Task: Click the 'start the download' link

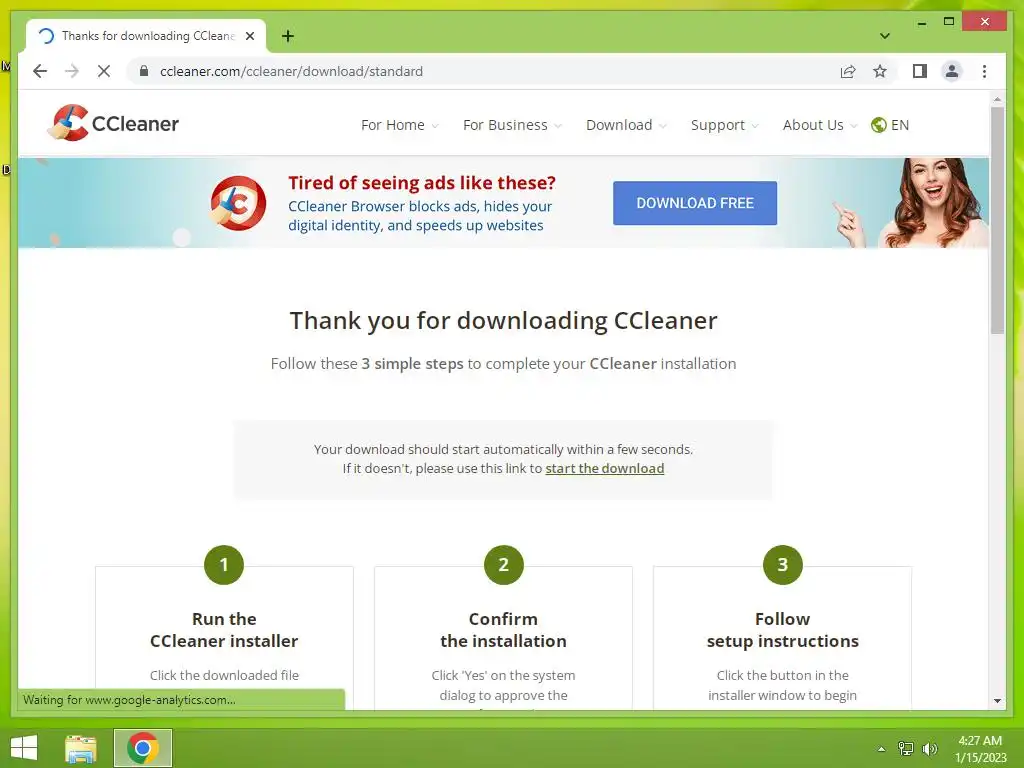Action: click(x=605, y=468)
